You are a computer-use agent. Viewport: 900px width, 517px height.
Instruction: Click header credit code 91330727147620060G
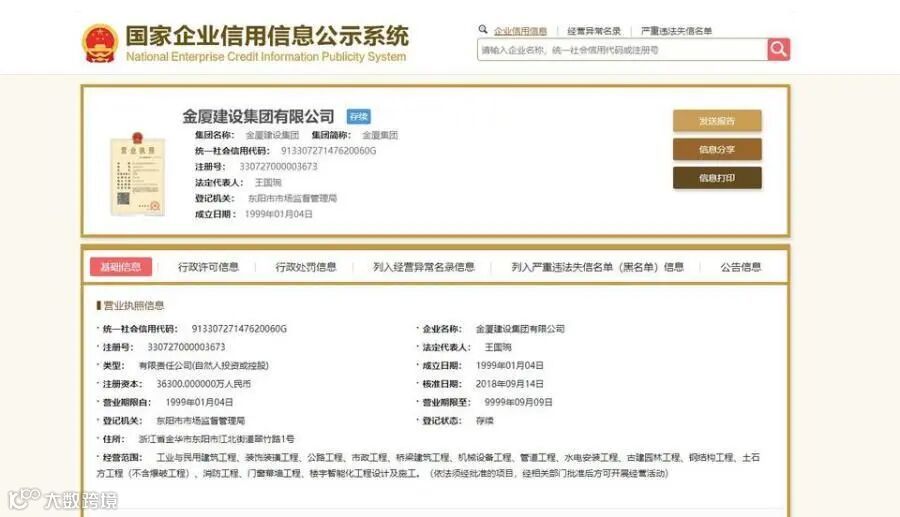tap(328, 150)
